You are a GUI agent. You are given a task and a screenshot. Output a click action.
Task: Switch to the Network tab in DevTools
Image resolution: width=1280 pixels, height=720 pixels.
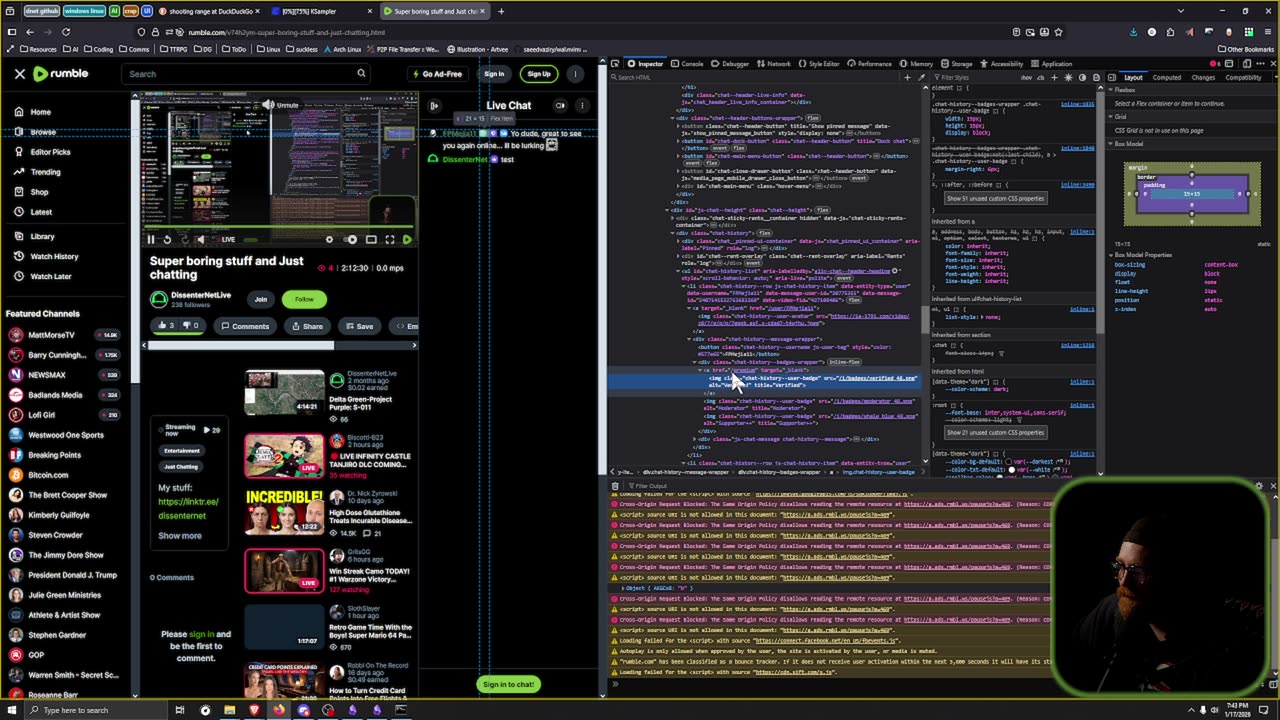tap(774, 64)
